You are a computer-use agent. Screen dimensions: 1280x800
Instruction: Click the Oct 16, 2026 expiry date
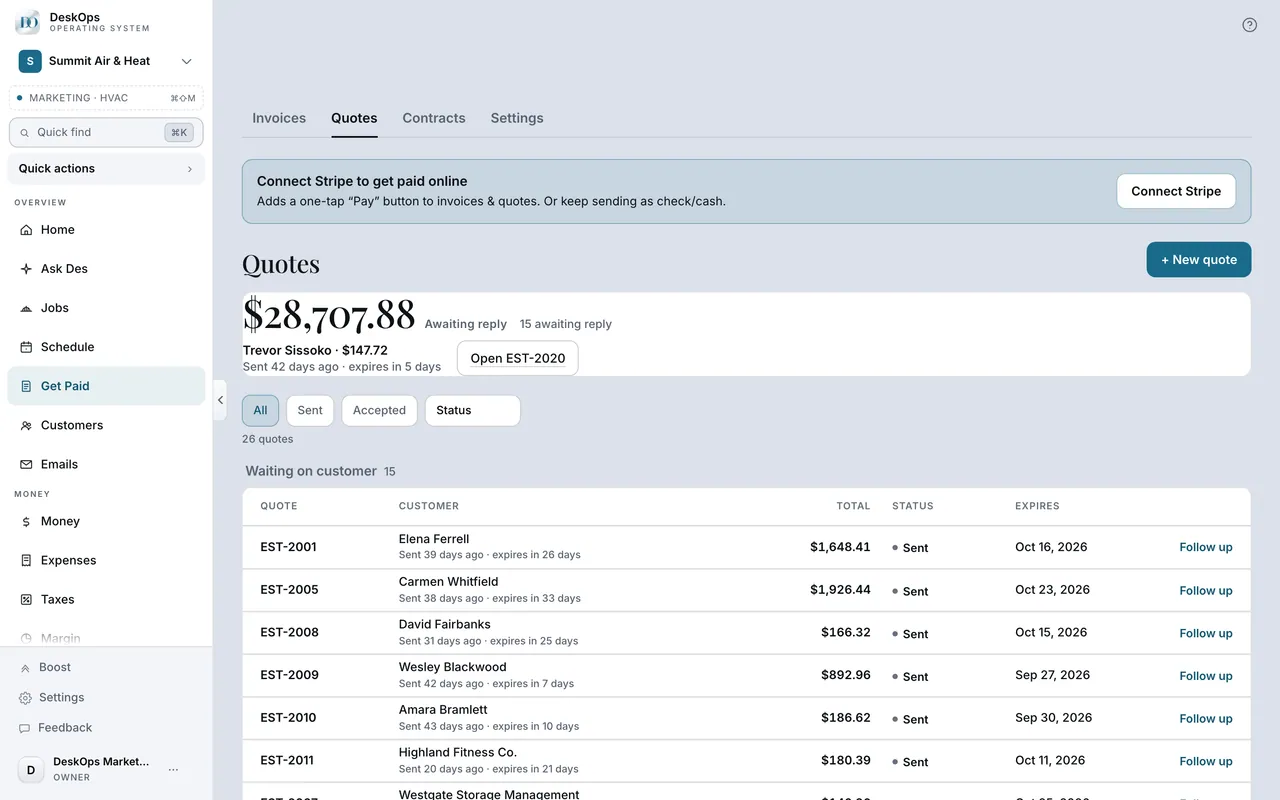[1051, 547]
